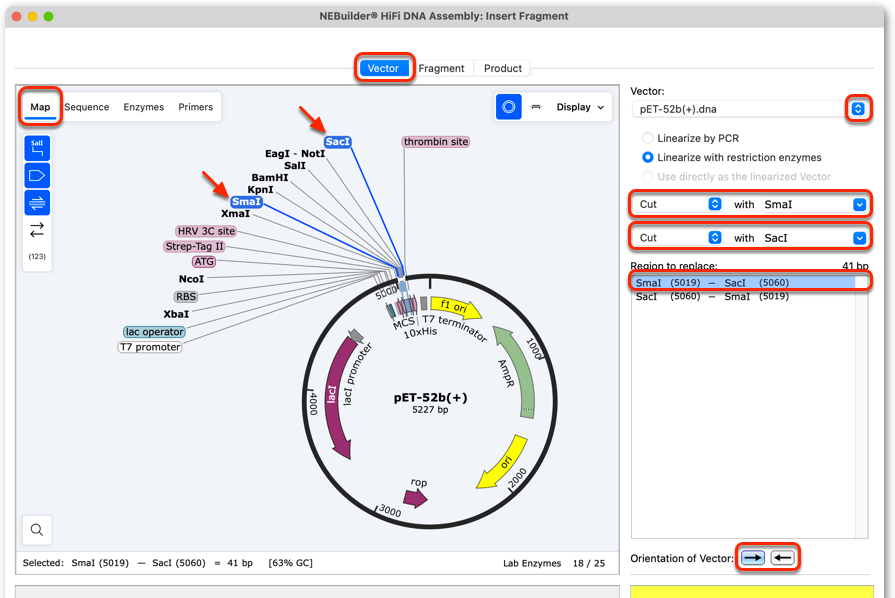Image resolution: width=895 pixels, height=598 pixels.
Task: Switch to the Fragment tab
Action: coord(441,68)
